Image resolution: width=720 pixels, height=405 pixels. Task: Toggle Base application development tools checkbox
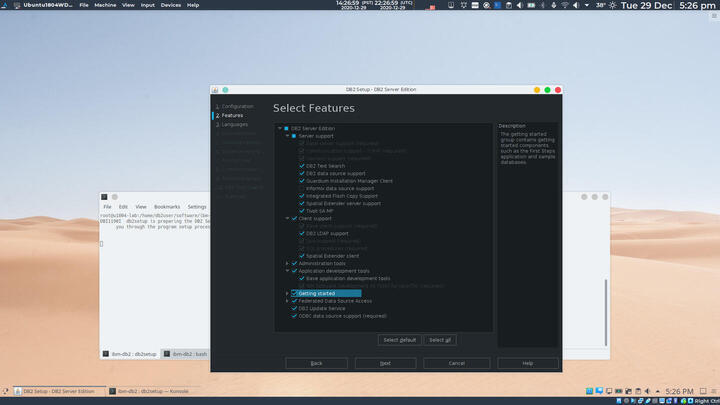pos(302,278)
